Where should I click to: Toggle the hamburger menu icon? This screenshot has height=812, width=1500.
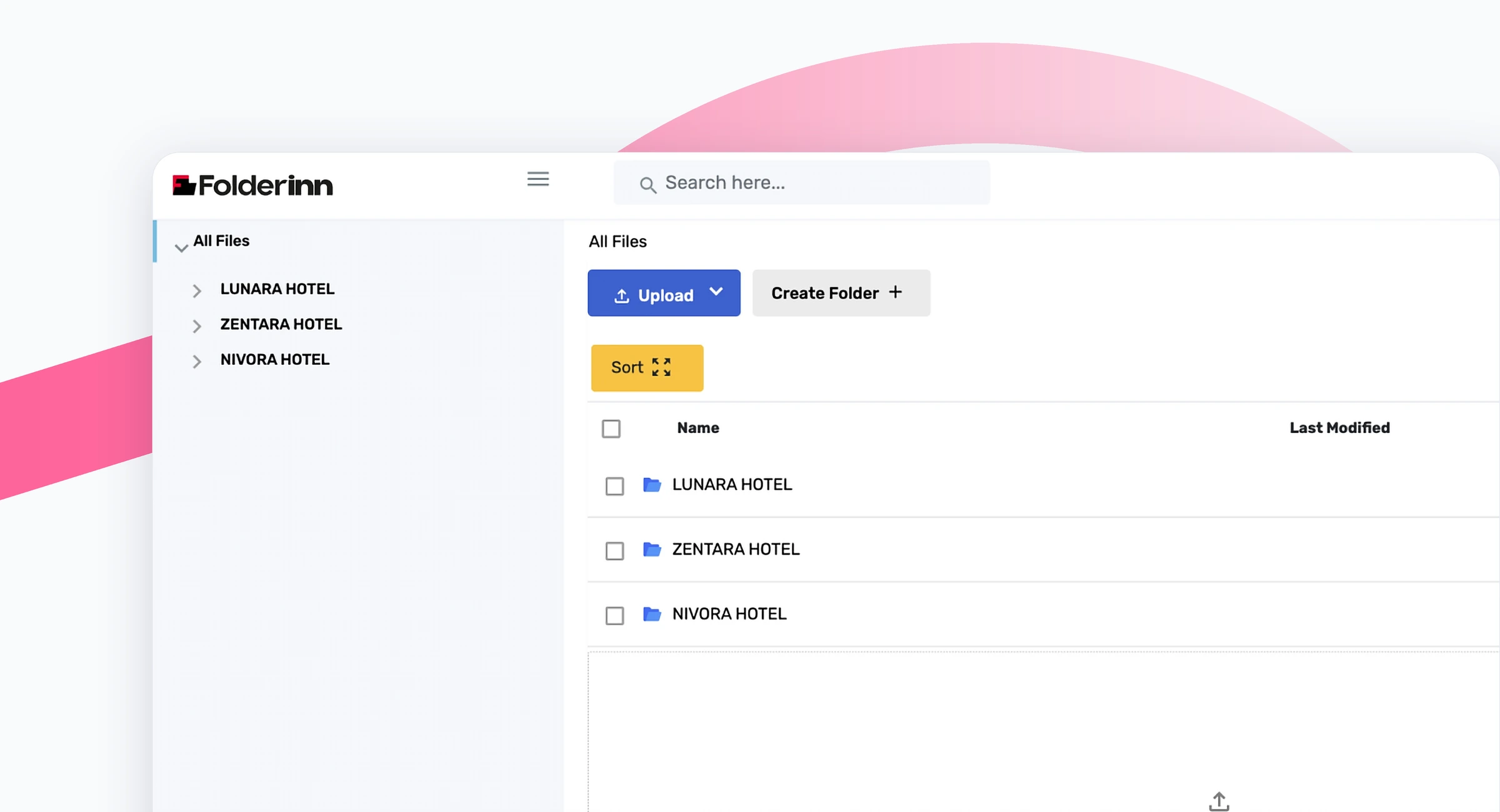(538, 179)
